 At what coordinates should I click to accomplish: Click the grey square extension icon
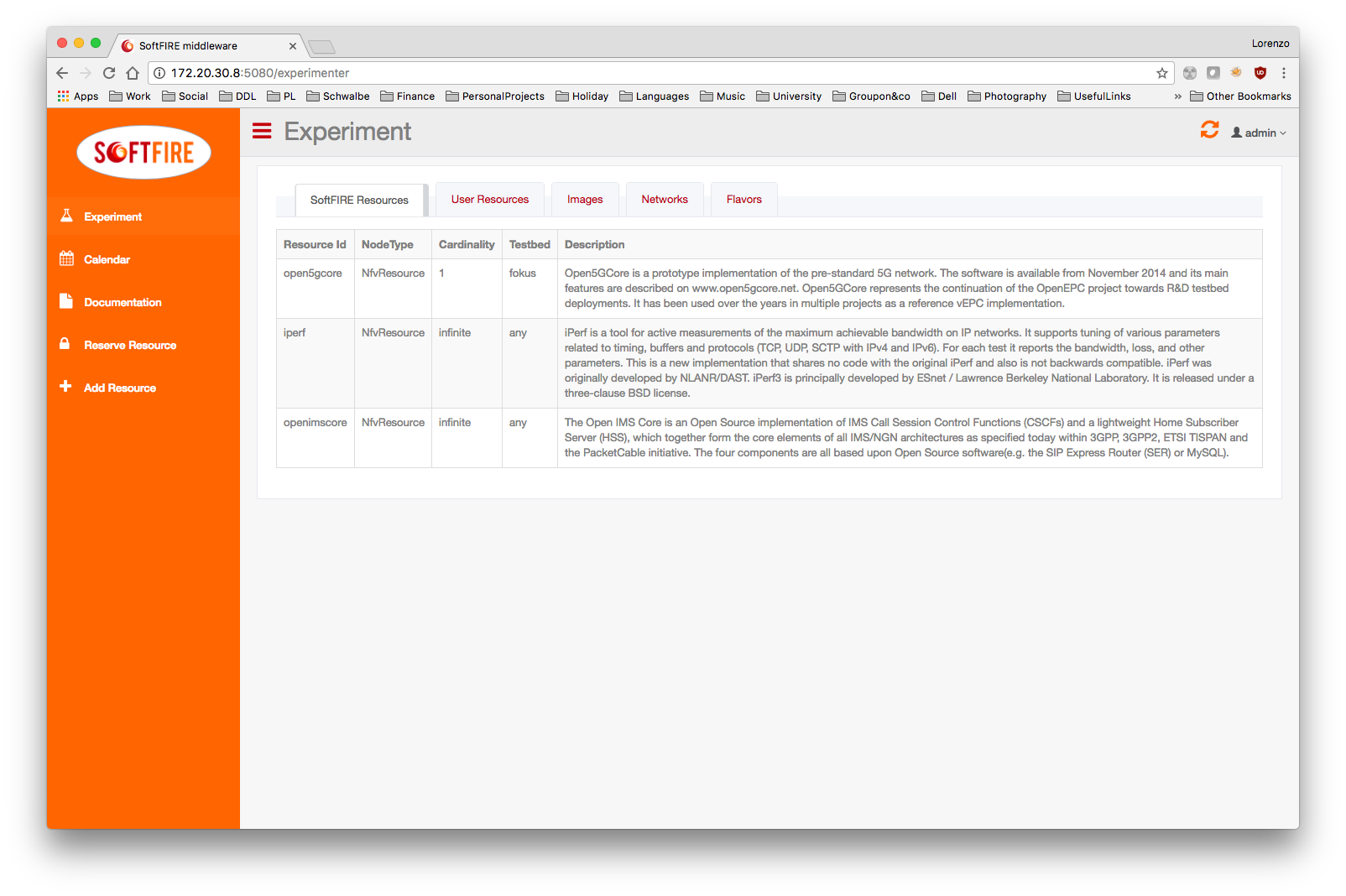(x=1213, y=73)
